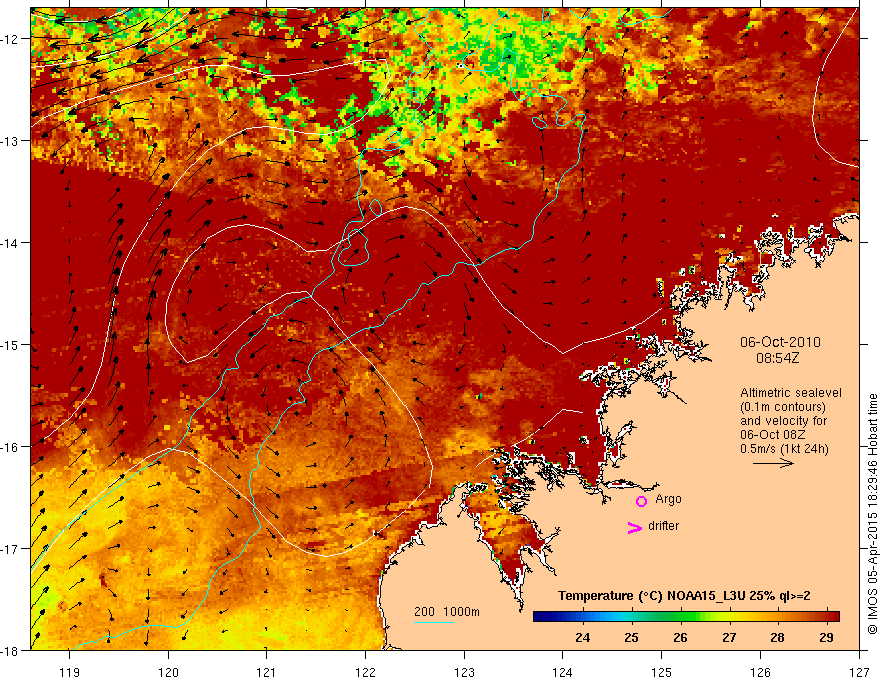Click the longitude axis label 127
Image resolution: width=880 pixels, height=680 pixels.
859,672
